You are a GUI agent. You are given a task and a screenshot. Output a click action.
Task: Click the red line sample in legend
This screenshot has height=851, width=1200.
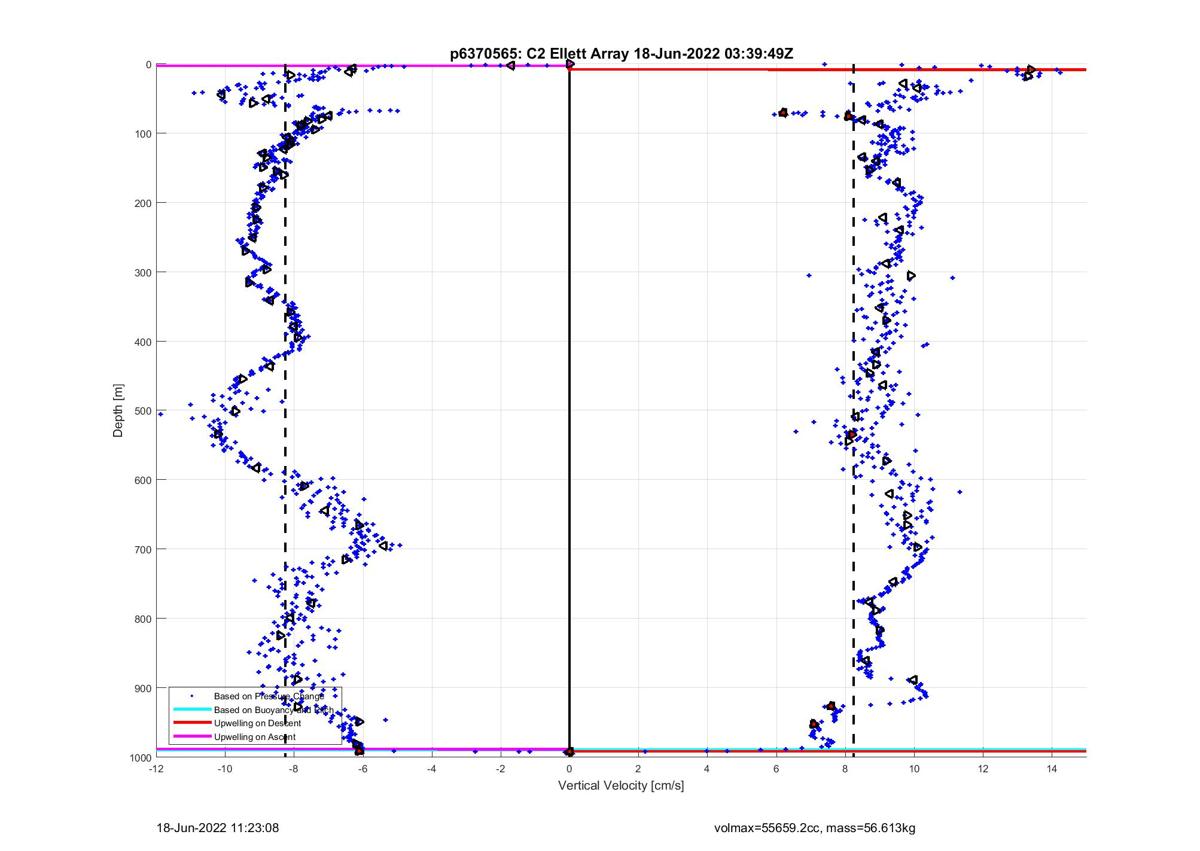point(191,723)
